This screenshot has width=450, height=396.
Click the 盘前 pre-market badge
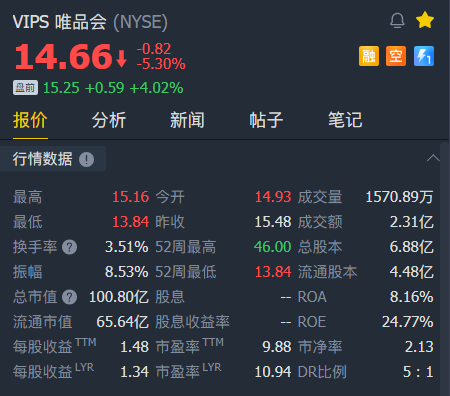tap(25, 88)
